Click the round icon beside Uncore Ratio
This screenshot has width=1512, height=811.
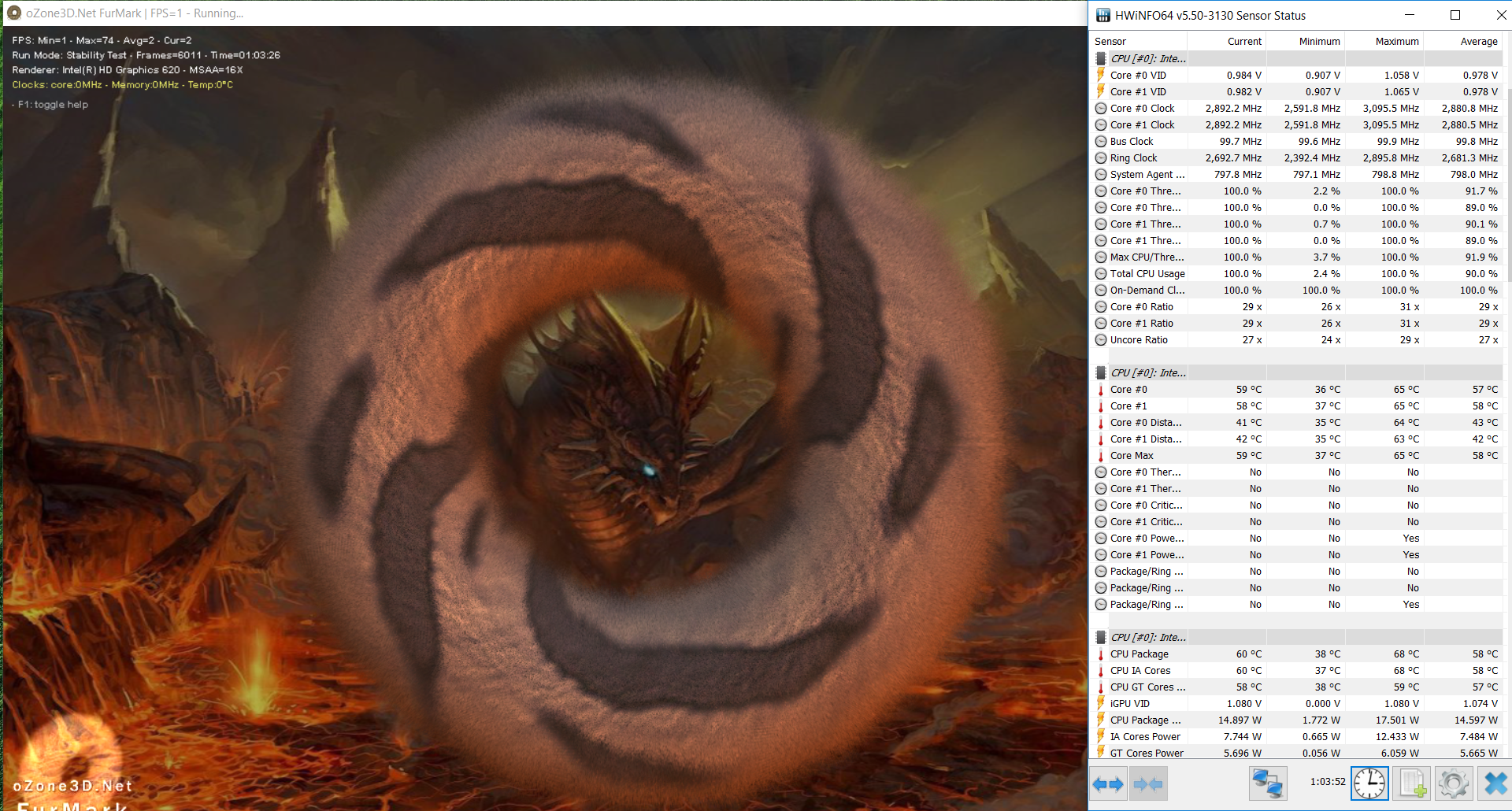(1101, 339)
